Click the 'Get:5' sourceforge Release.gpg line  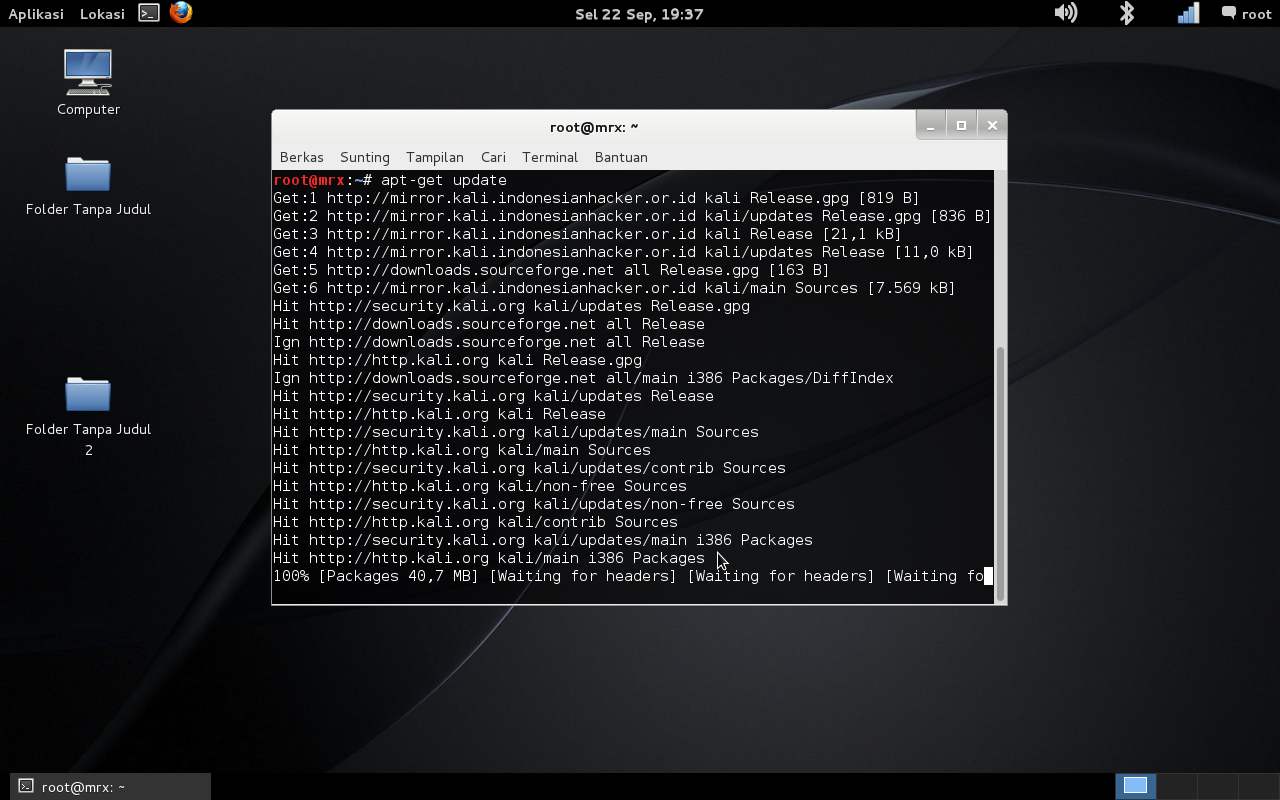(551, 270)
